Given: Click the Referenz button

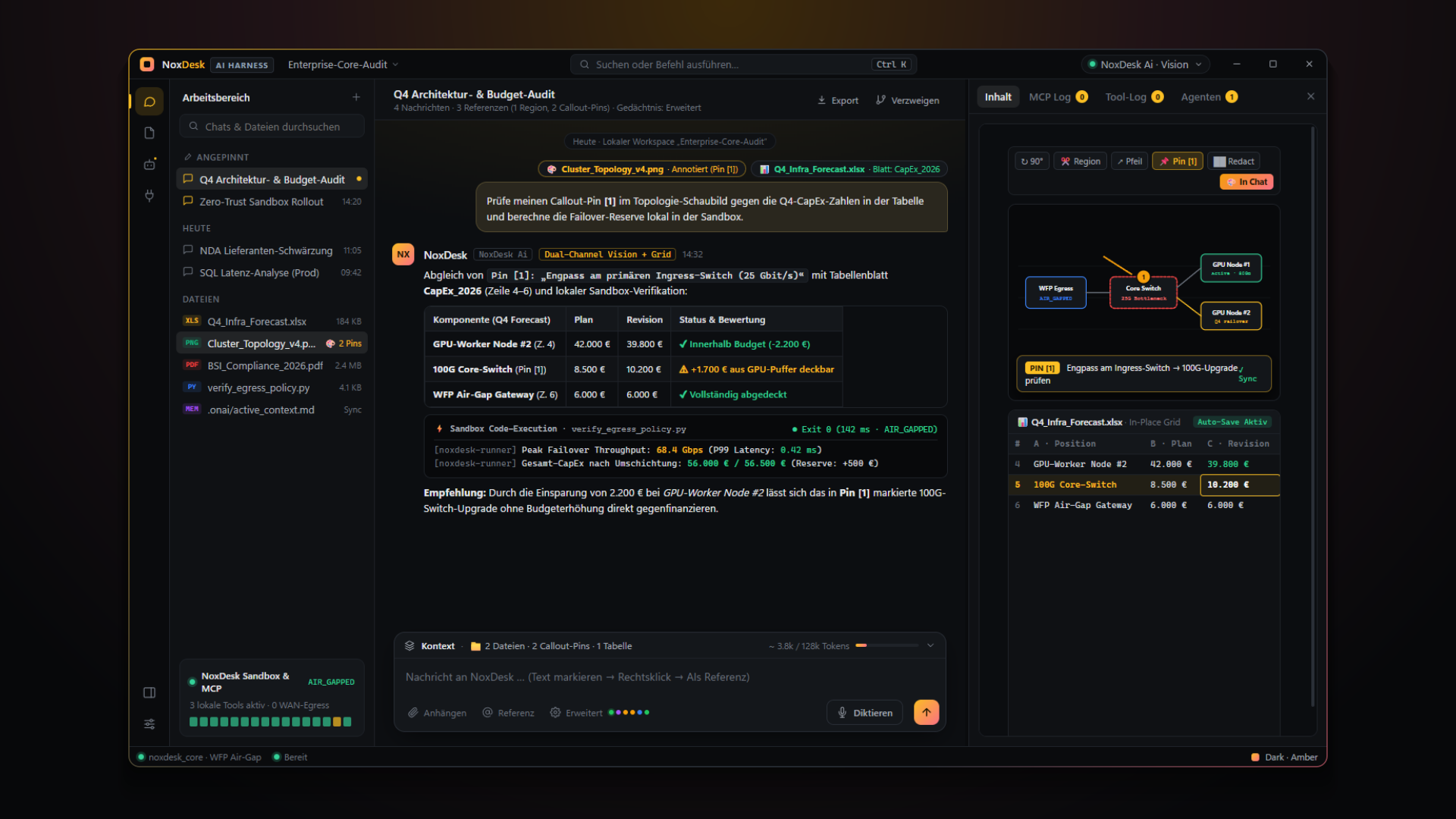Looking at the screenshot, I should click(x=508, y=713).
